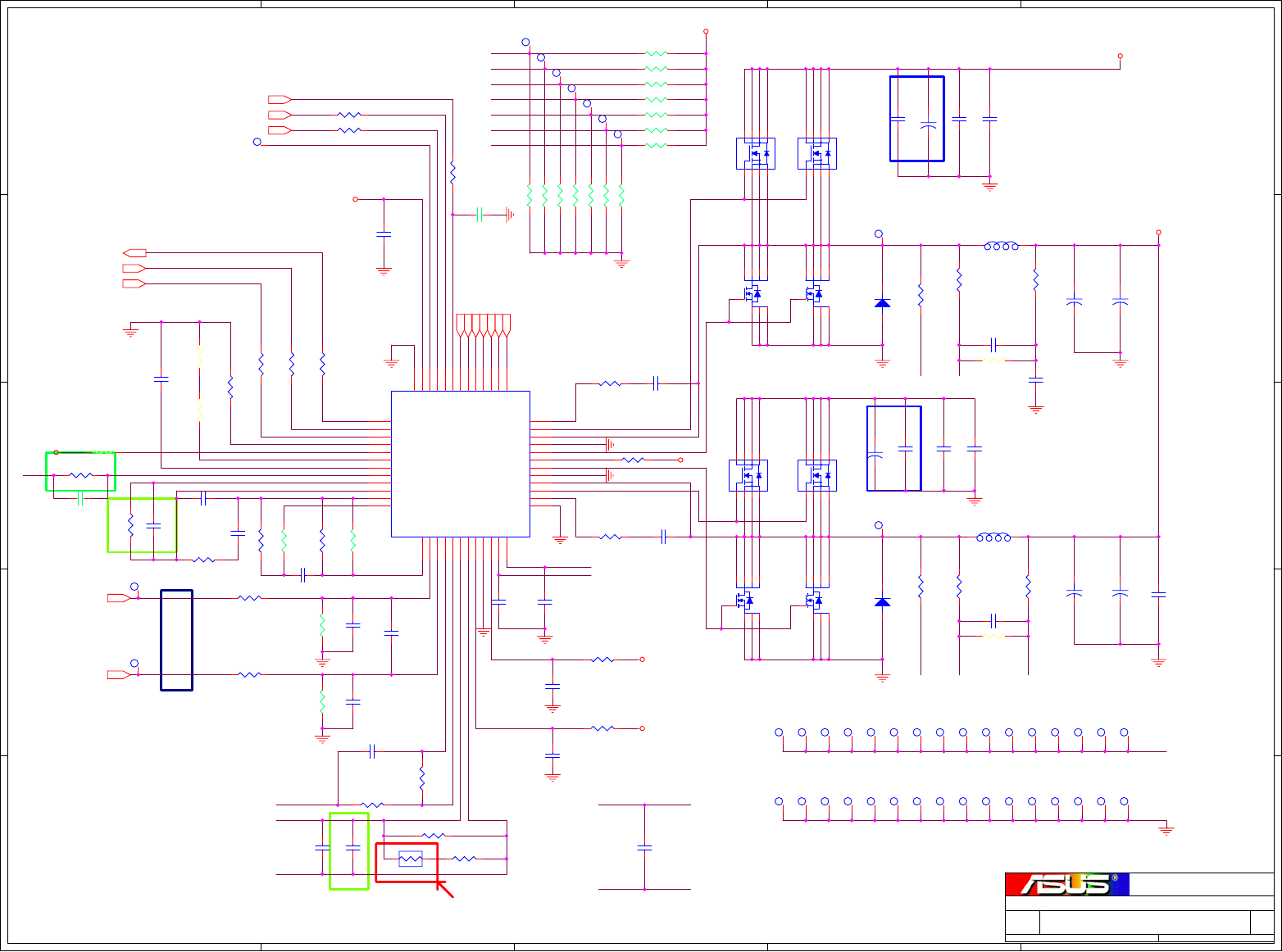Screen dimensions: 1282x952
Task: Select topmost horizontal green pull-up resistor
Action: (657, 54)
